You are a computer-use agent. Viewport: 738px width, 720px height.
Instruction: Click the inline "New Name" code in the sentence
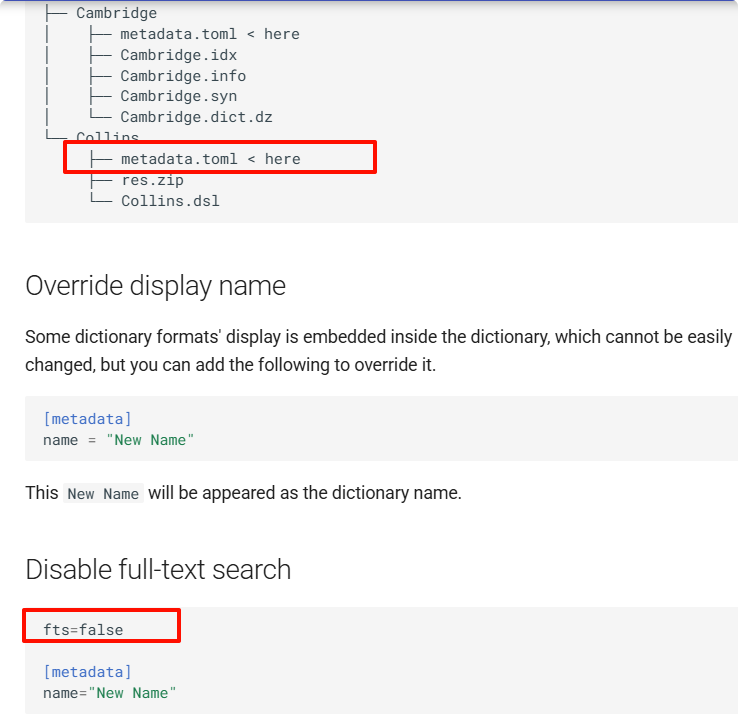click(103, 494)
